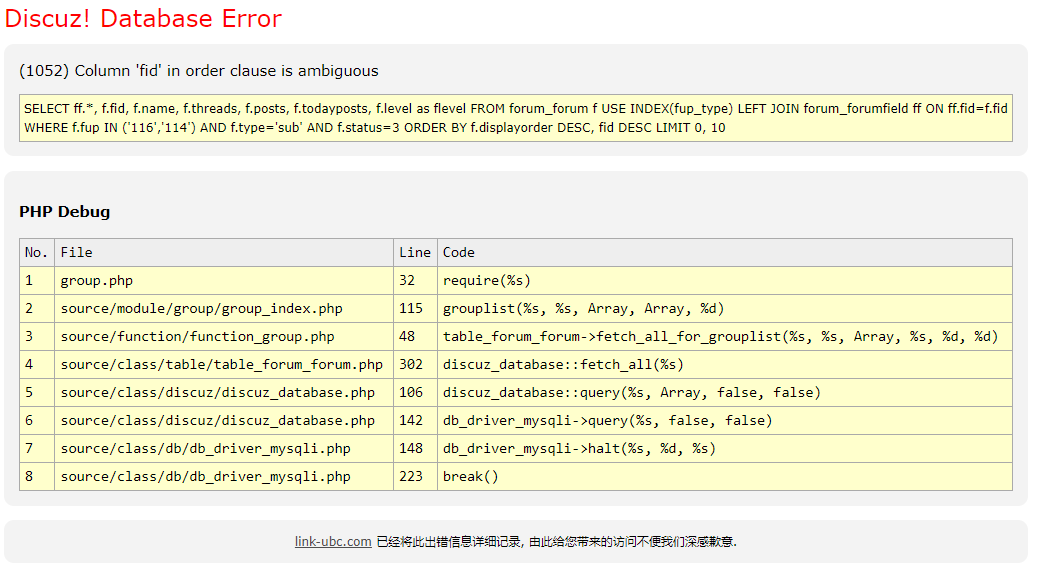The height and width of the screenshot is (575, 1051).
Task: Click the break() code cell
Action: [x=470, y=477]
